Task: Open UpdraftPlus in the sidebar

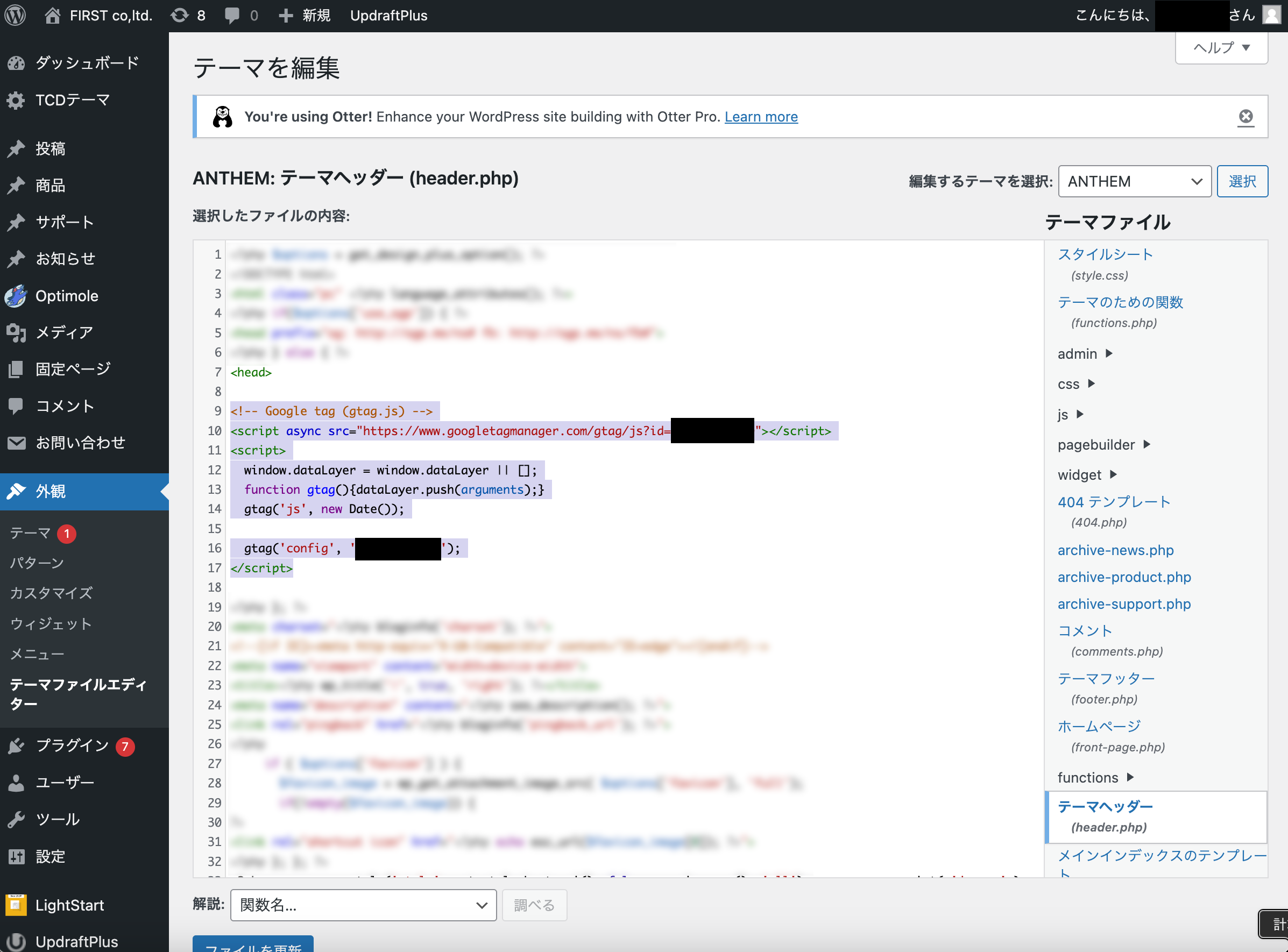Action: click(x=84, y=941)
